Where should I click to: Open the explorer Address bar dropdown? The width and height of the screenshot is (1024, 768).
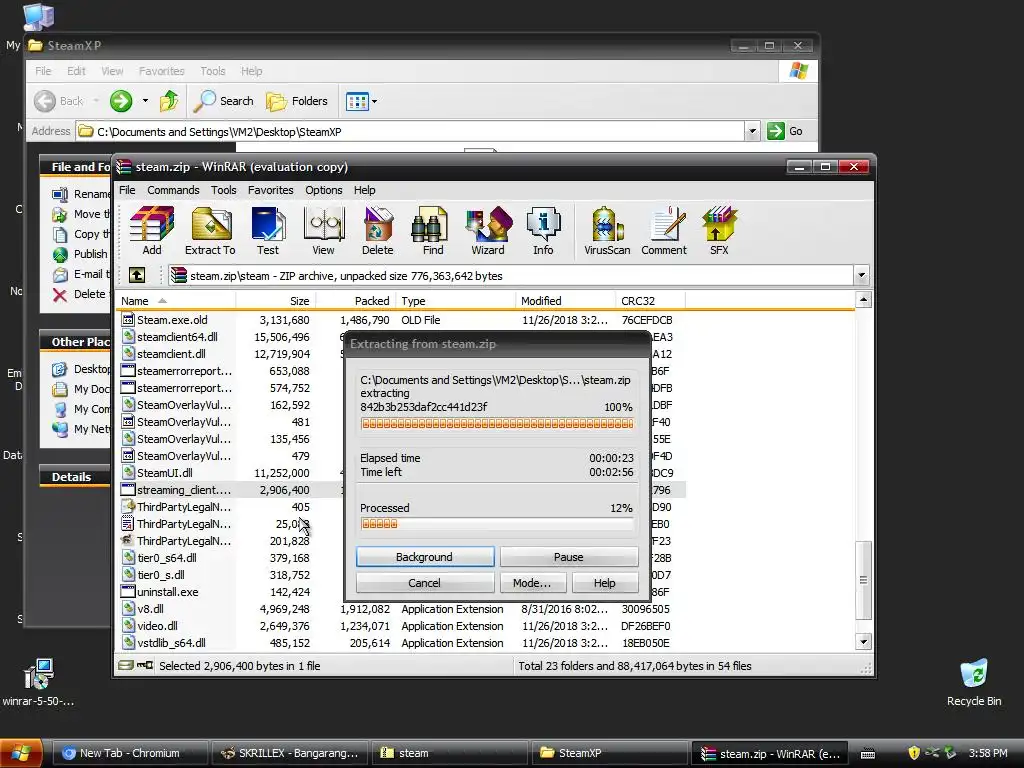coord(752,131)
